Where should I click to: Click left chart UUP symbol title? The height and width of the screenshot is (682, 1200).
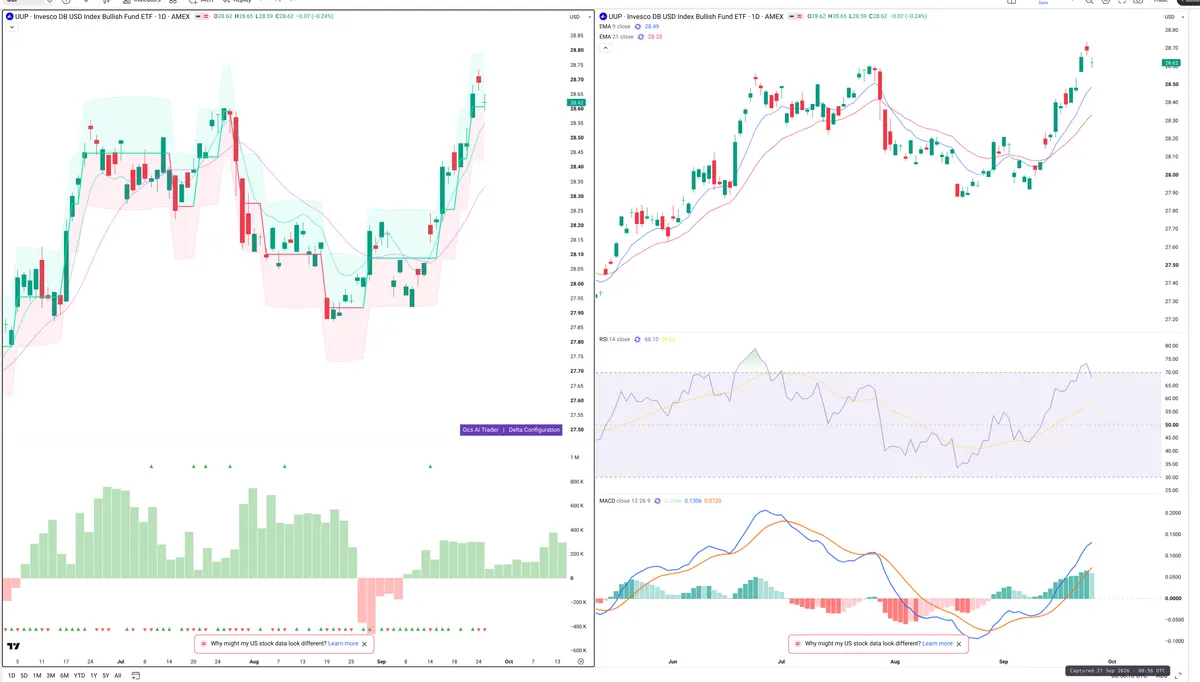(x=102, y=17)
